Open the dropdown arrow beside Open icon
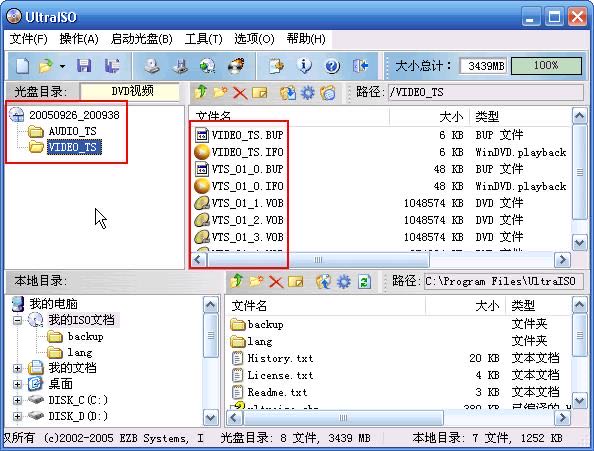 point(62,67)
